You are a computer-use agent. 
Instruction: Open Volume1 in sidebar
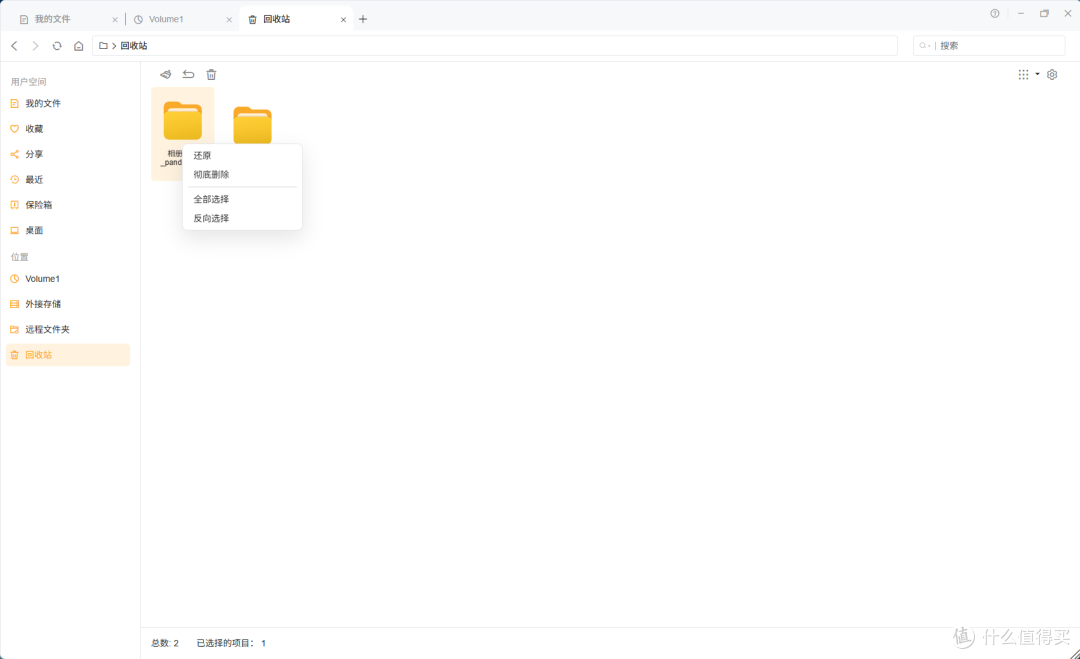click(x=68, y=279)
